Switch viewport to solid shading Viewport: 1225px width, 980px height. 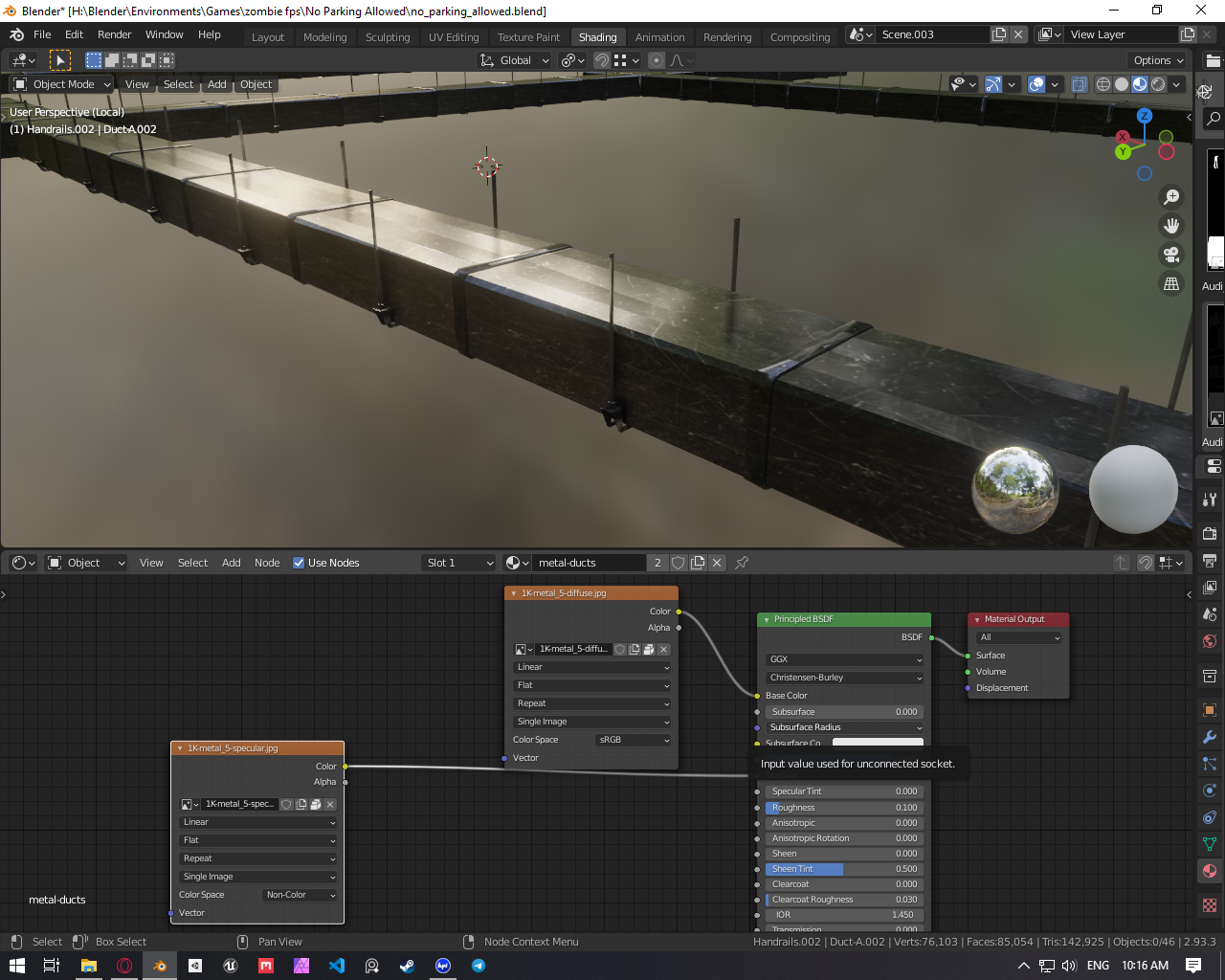[x=1122, y=84]
